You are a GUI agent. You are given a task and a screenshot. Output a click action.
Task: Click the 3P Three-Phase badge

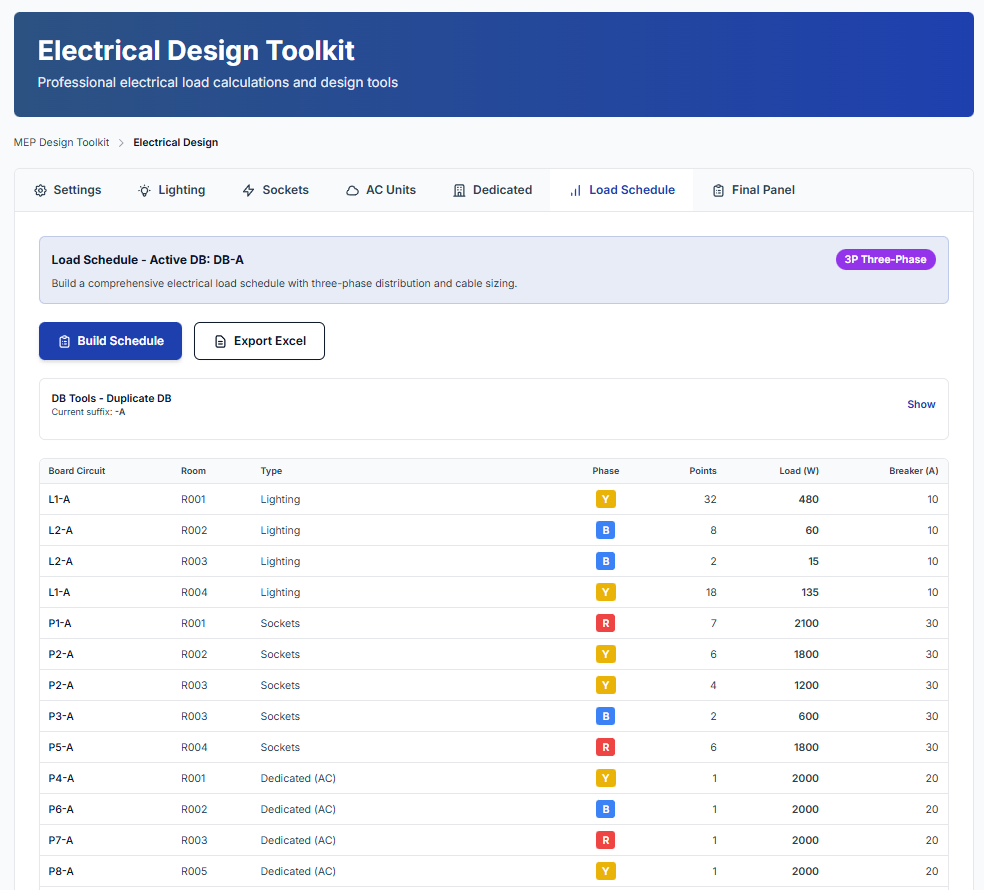click(885, 259)
